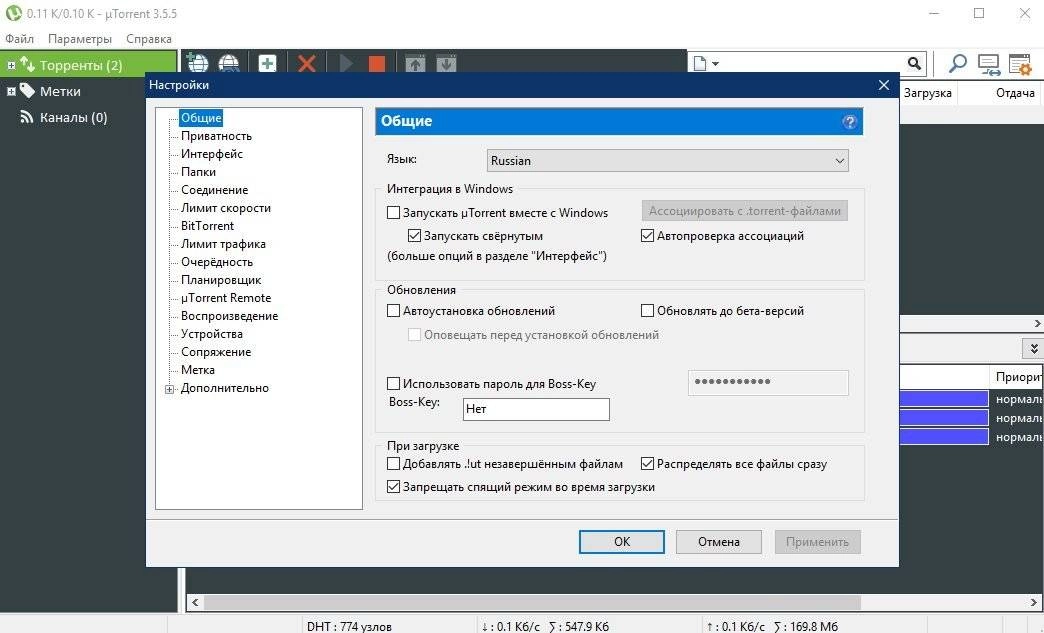Click the DHT: 774 узлов status entry

coord(349,626)
